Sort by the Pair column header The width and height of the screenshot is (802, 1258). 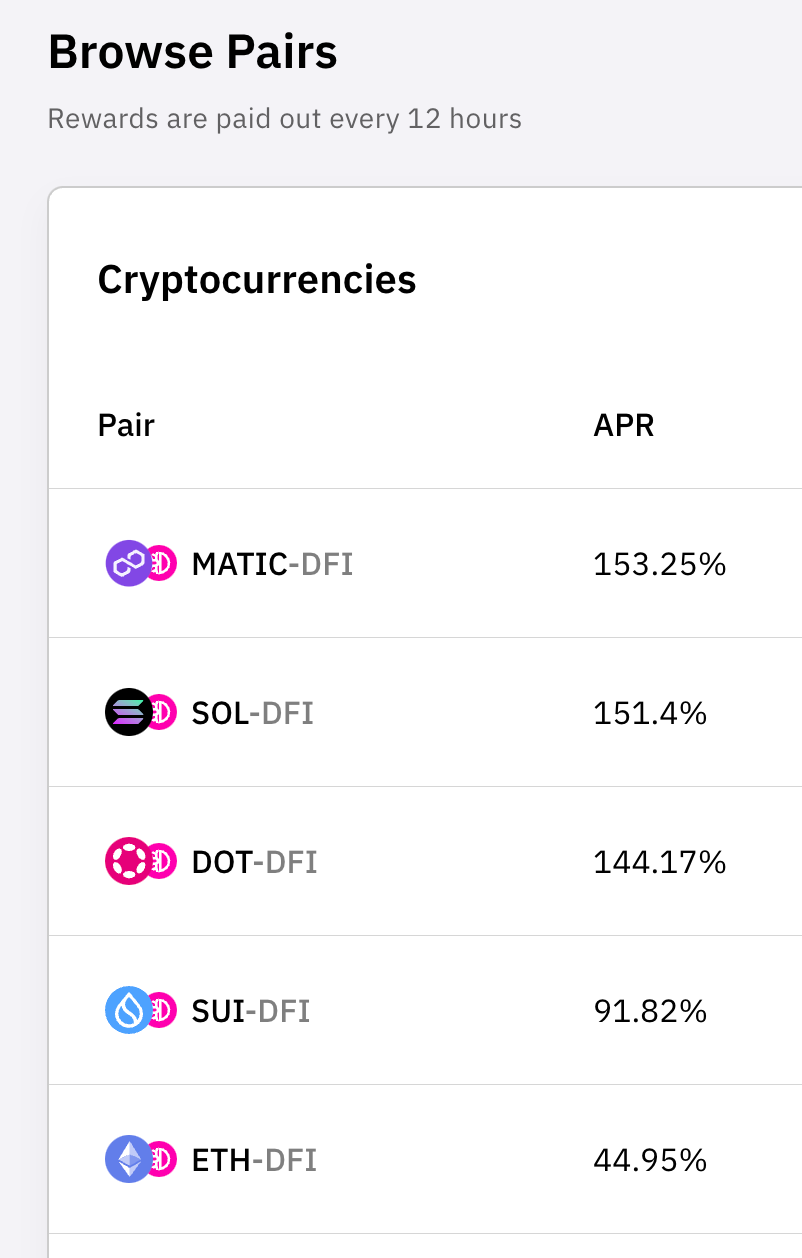pos(126,426)
